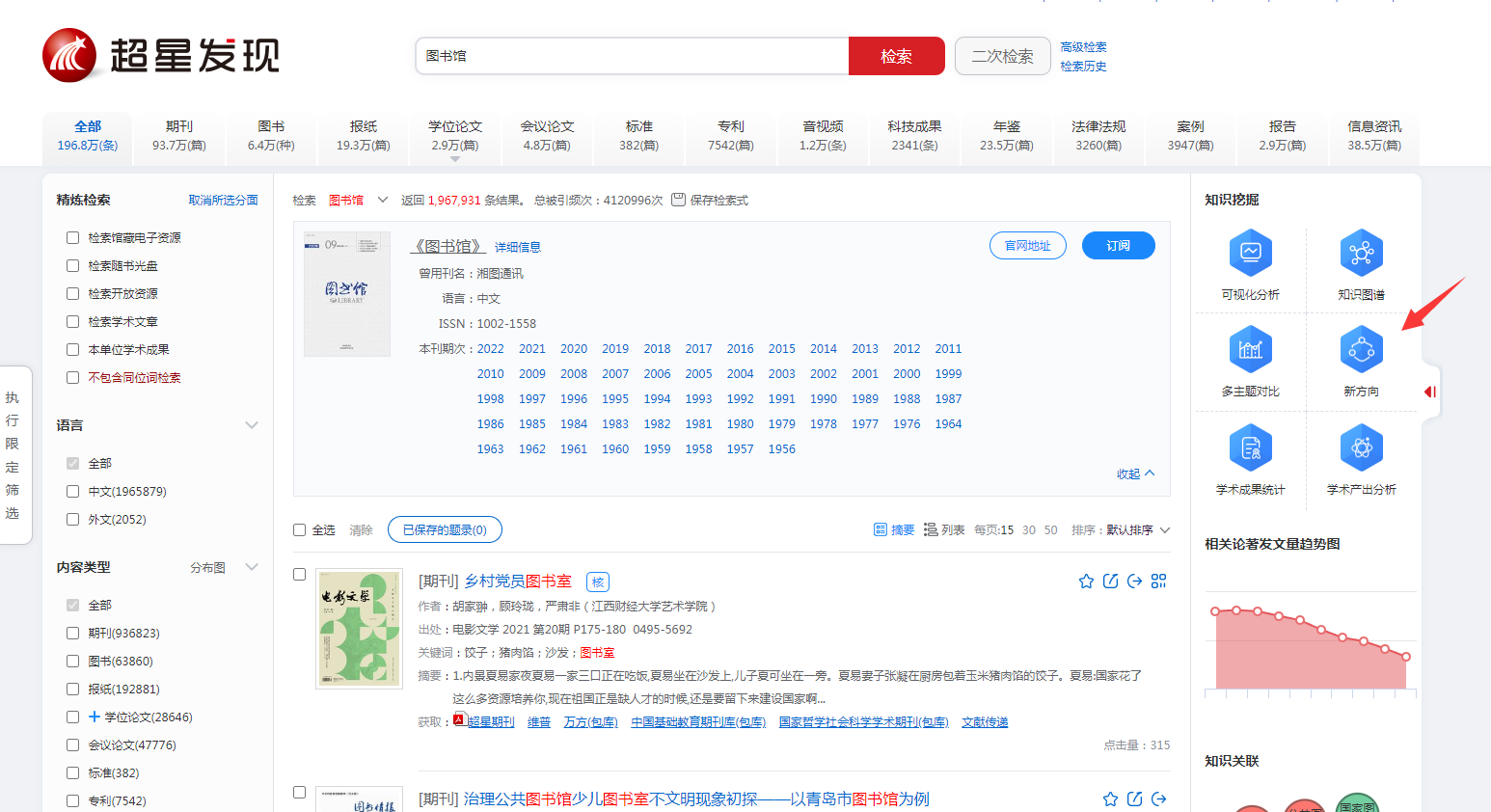Click share arrow icon for 治理公共图书馆 result
Screen dimensions: 1491x812
(x=1158, y=798)
